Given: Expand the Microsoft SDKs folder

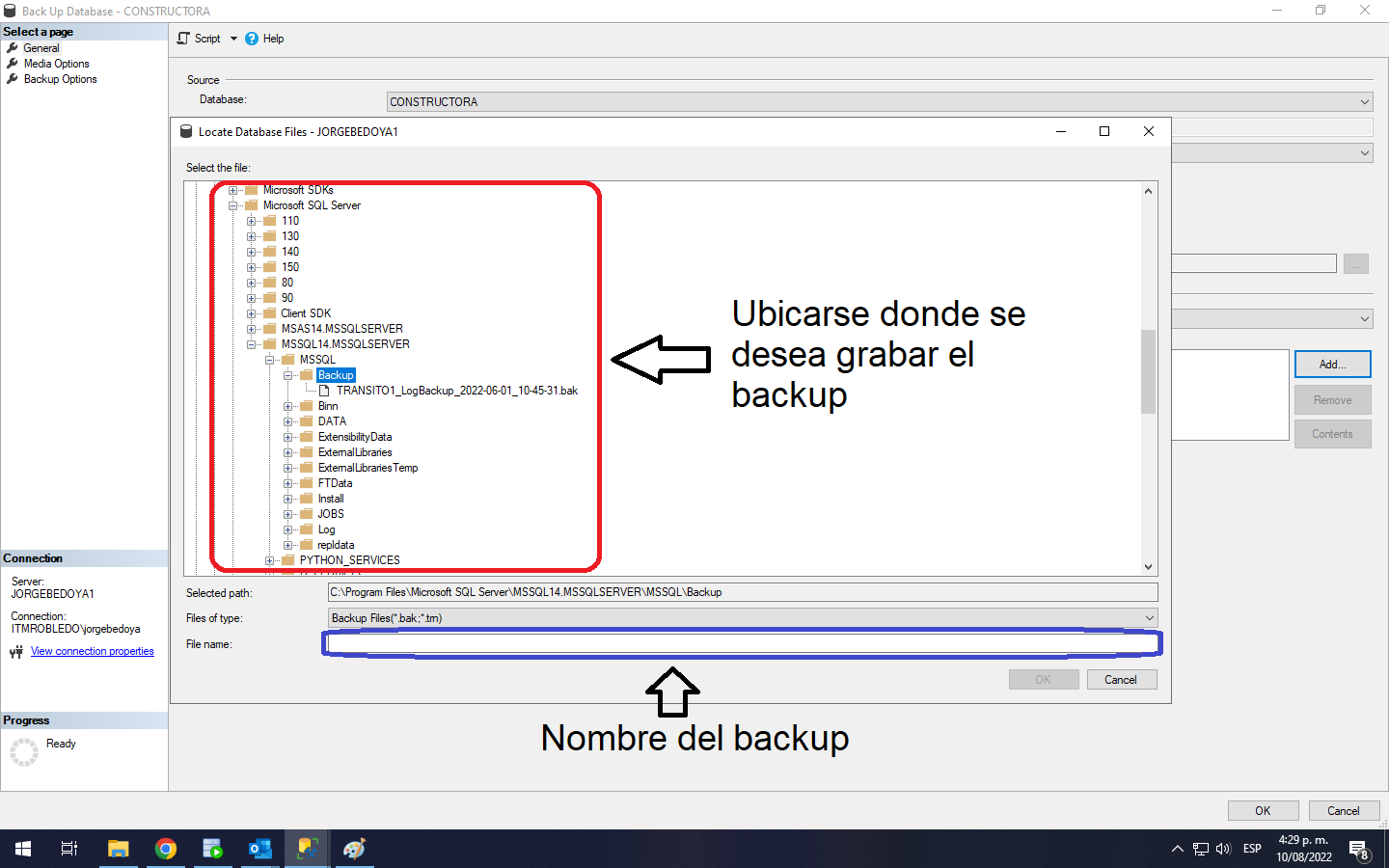Looking at the screenshot, I should coord(232,190).
